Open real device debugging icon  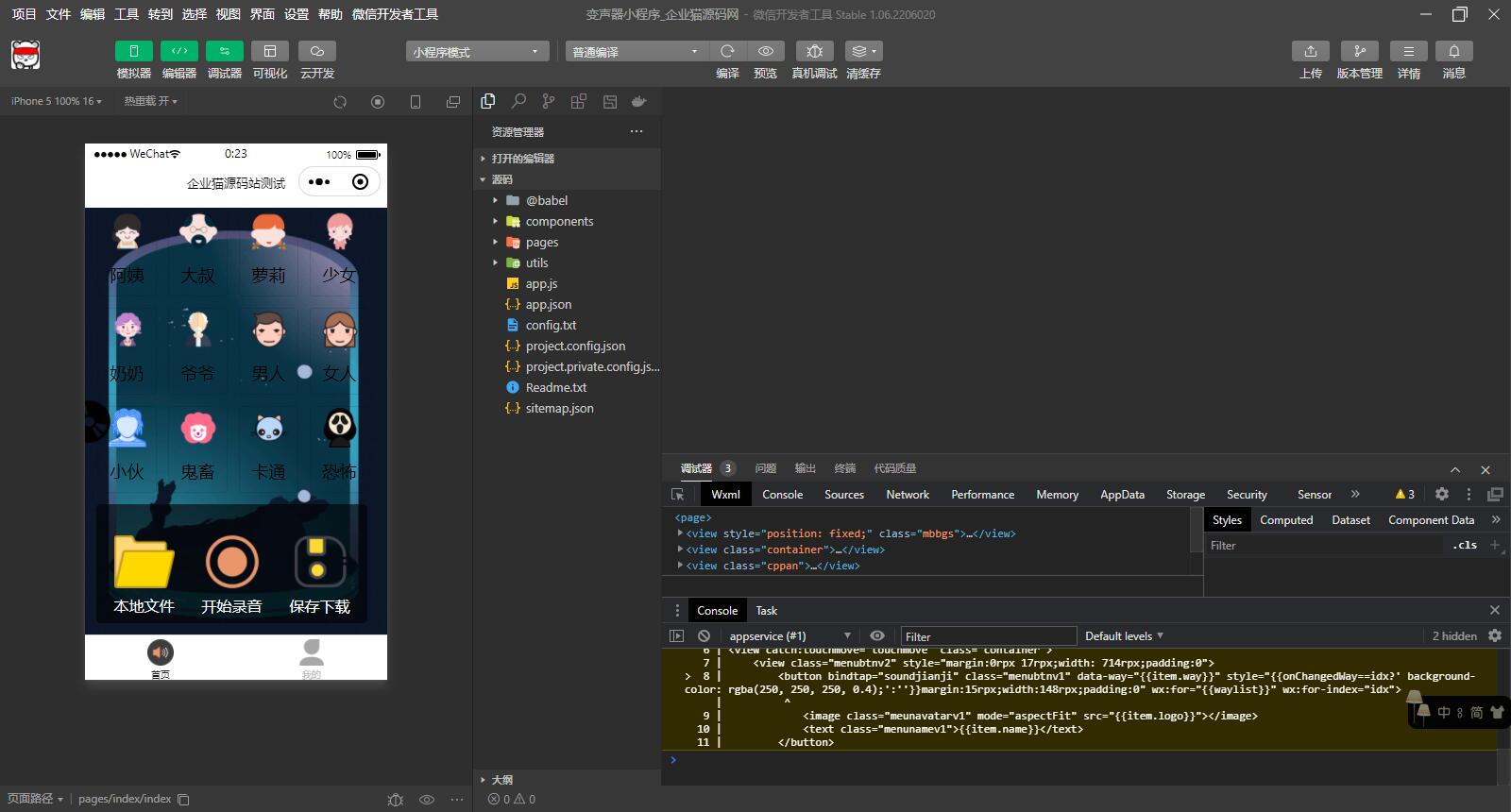tap(814, 51)
